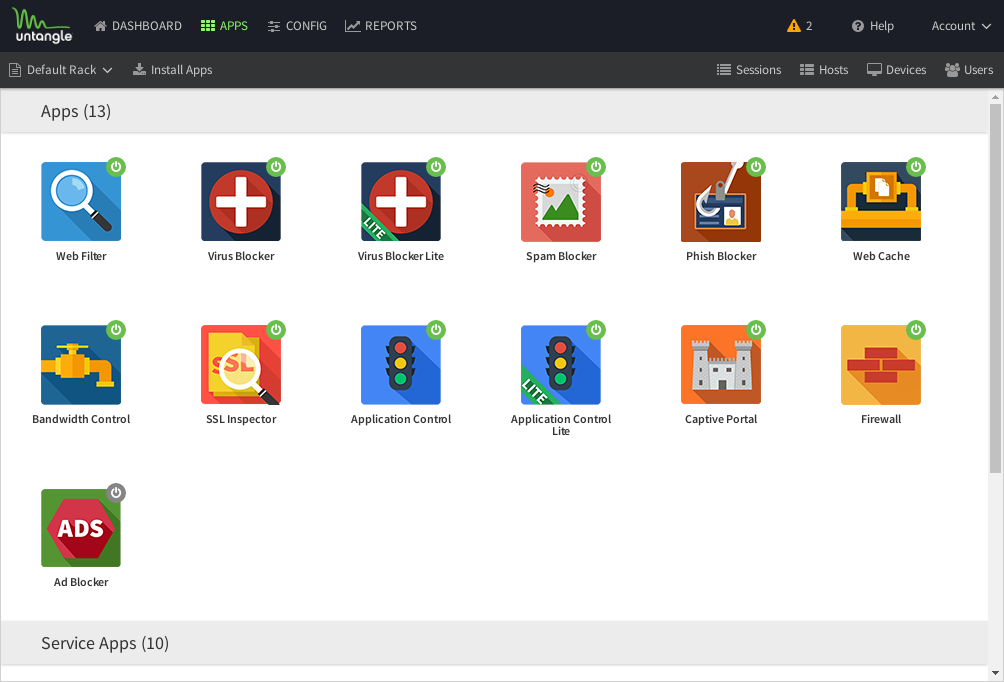The width and height of the screenshot is (1004, 682).
Task: Toggle power indicator on Virus Blocker Lite
Action: pos(436,166)
